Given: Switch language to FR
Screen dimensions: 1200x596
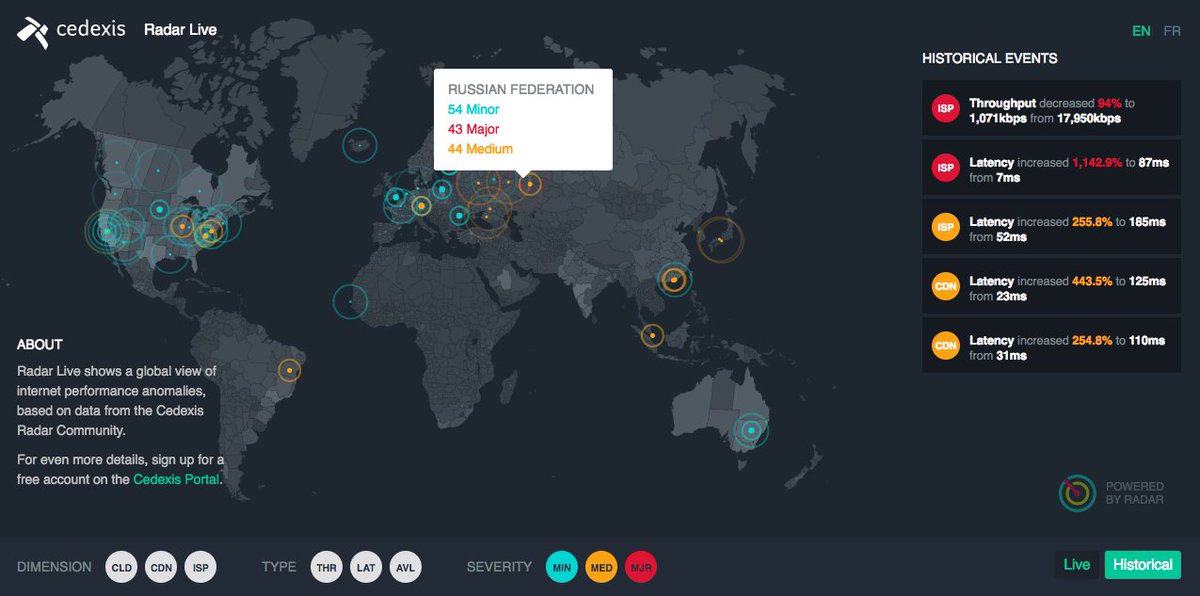Looking at the screenshot, I should (1171, 30).
